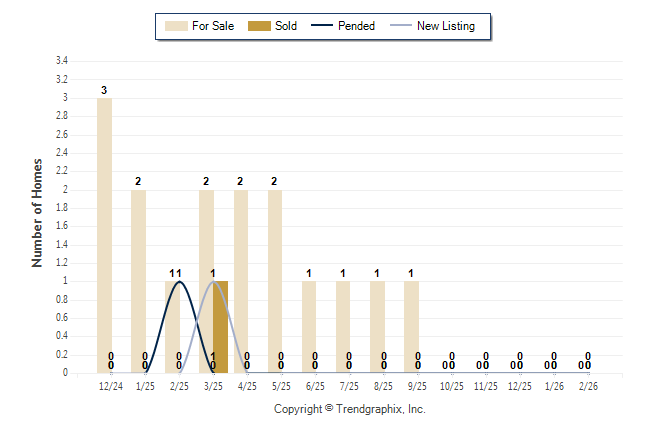Click the For Sale legend label
The height and width of the screenshot is (434, 646).
[x=212, y=26]
